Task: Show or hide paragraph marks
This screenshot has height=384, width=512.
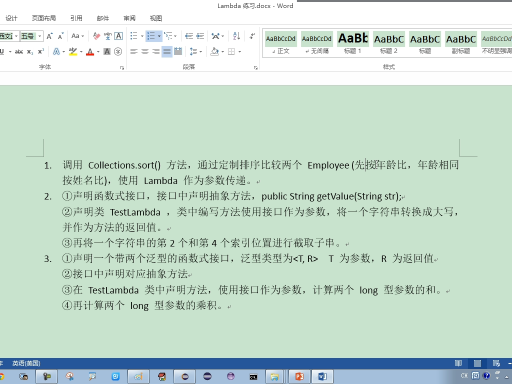Action: click(x=252, y=36)
